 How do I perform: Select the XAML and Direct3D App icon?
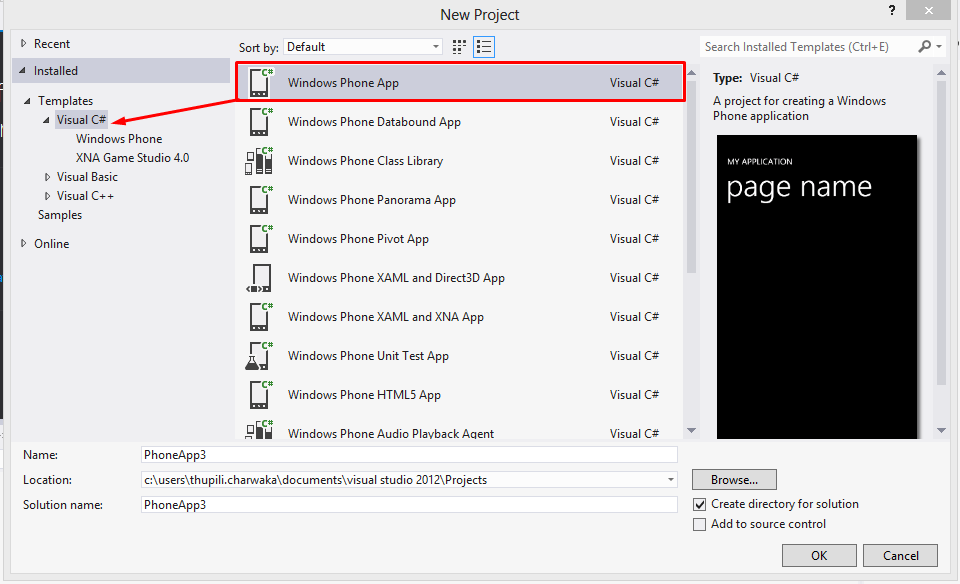pyautogui.click(x=260, y=278)
